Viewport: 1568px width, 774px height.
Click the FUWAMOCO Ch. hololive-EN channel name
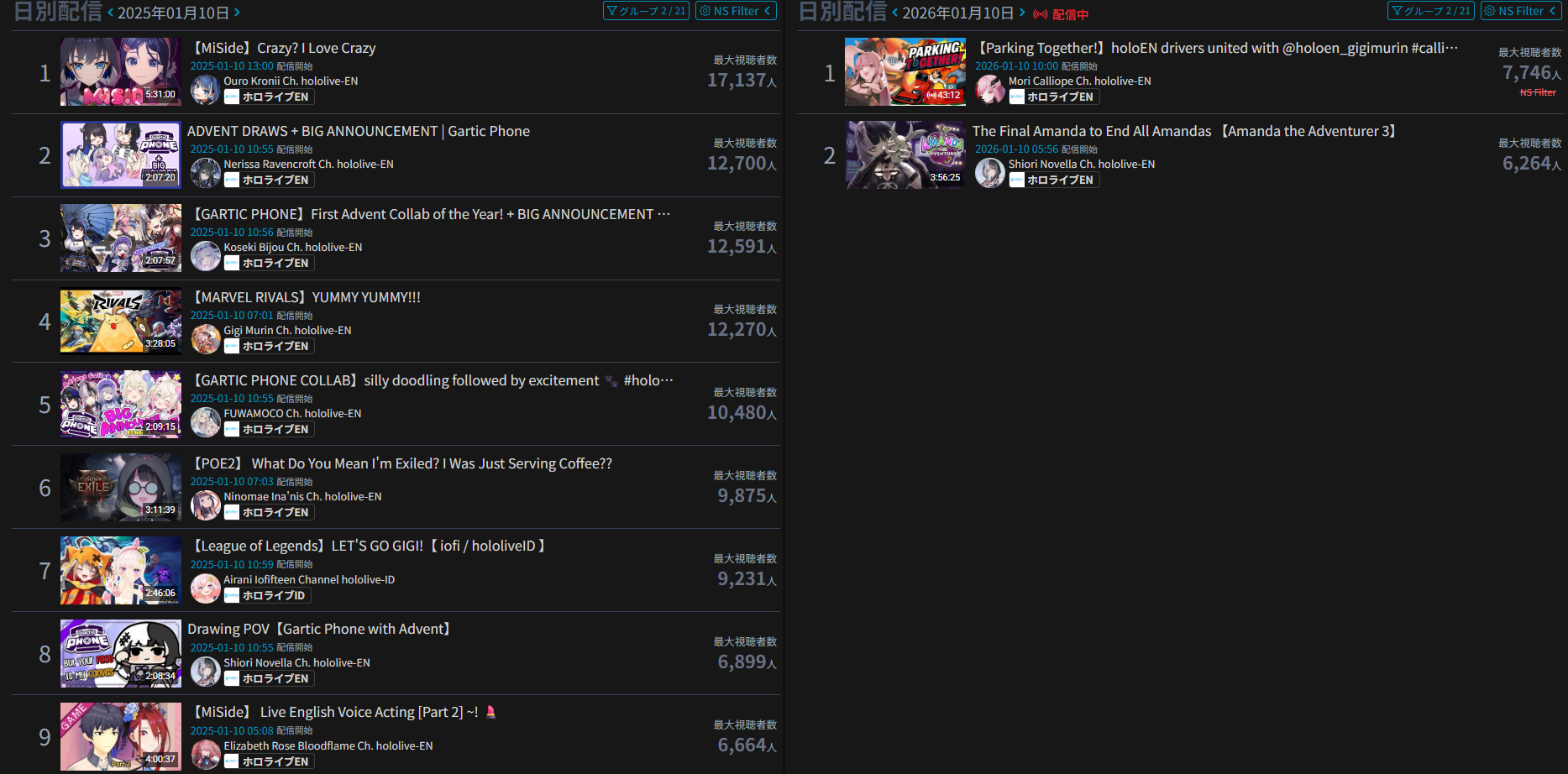tap(292, 413)
